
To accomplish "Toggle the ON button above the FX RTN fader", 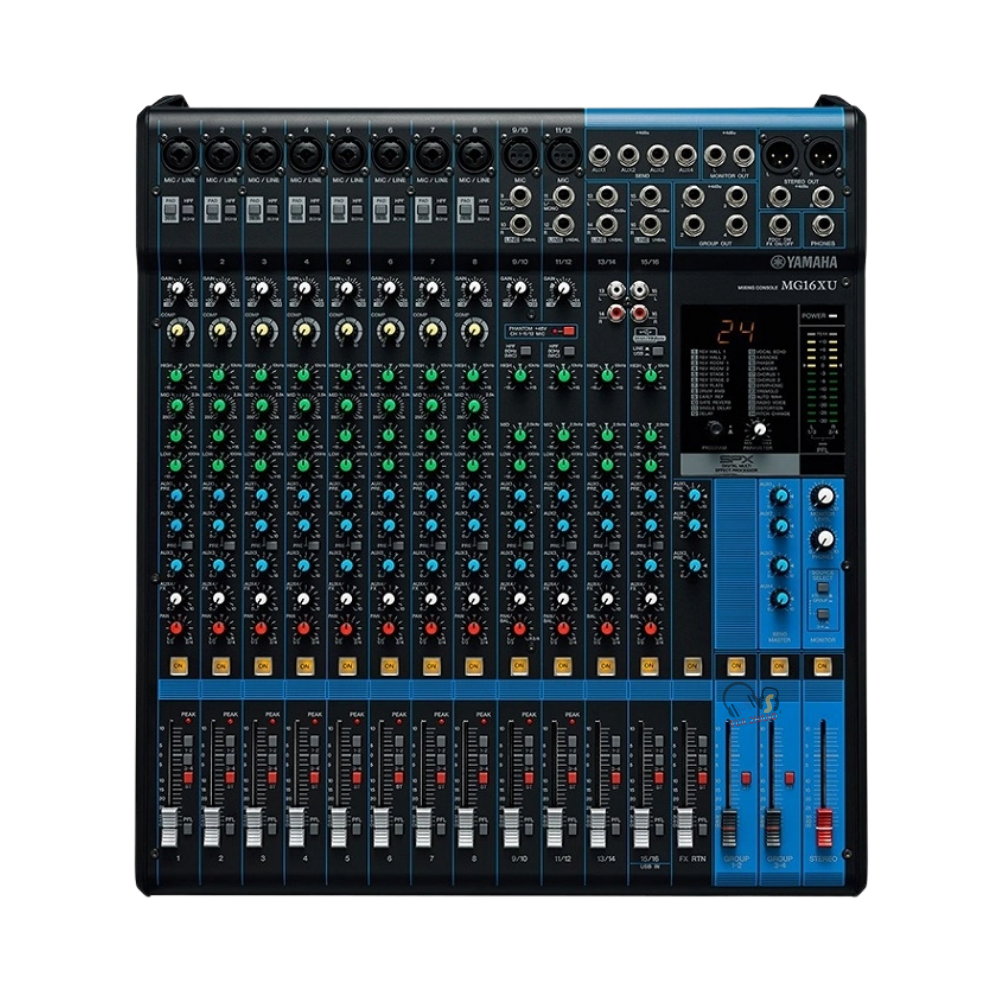I will pyautogui.click(x=691, y=666).
